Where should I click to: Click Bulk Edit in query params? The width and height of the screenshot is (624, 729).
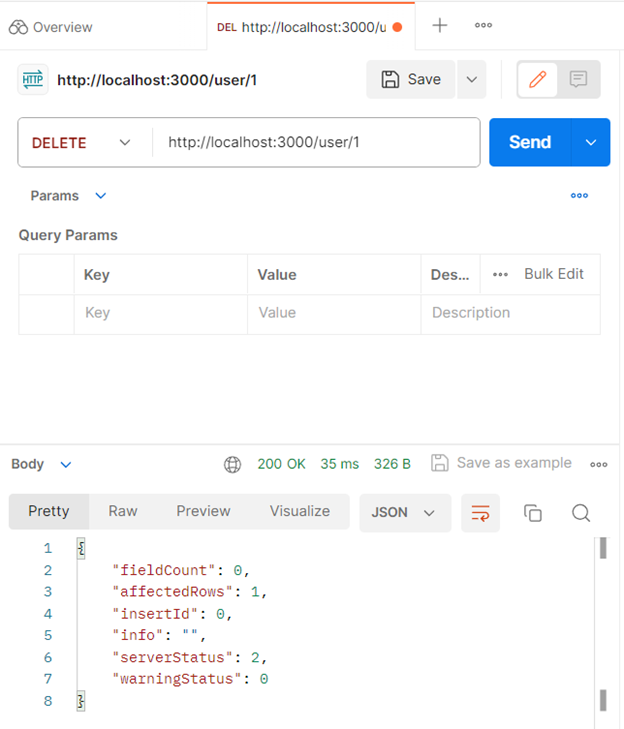(x=553, y=273)
